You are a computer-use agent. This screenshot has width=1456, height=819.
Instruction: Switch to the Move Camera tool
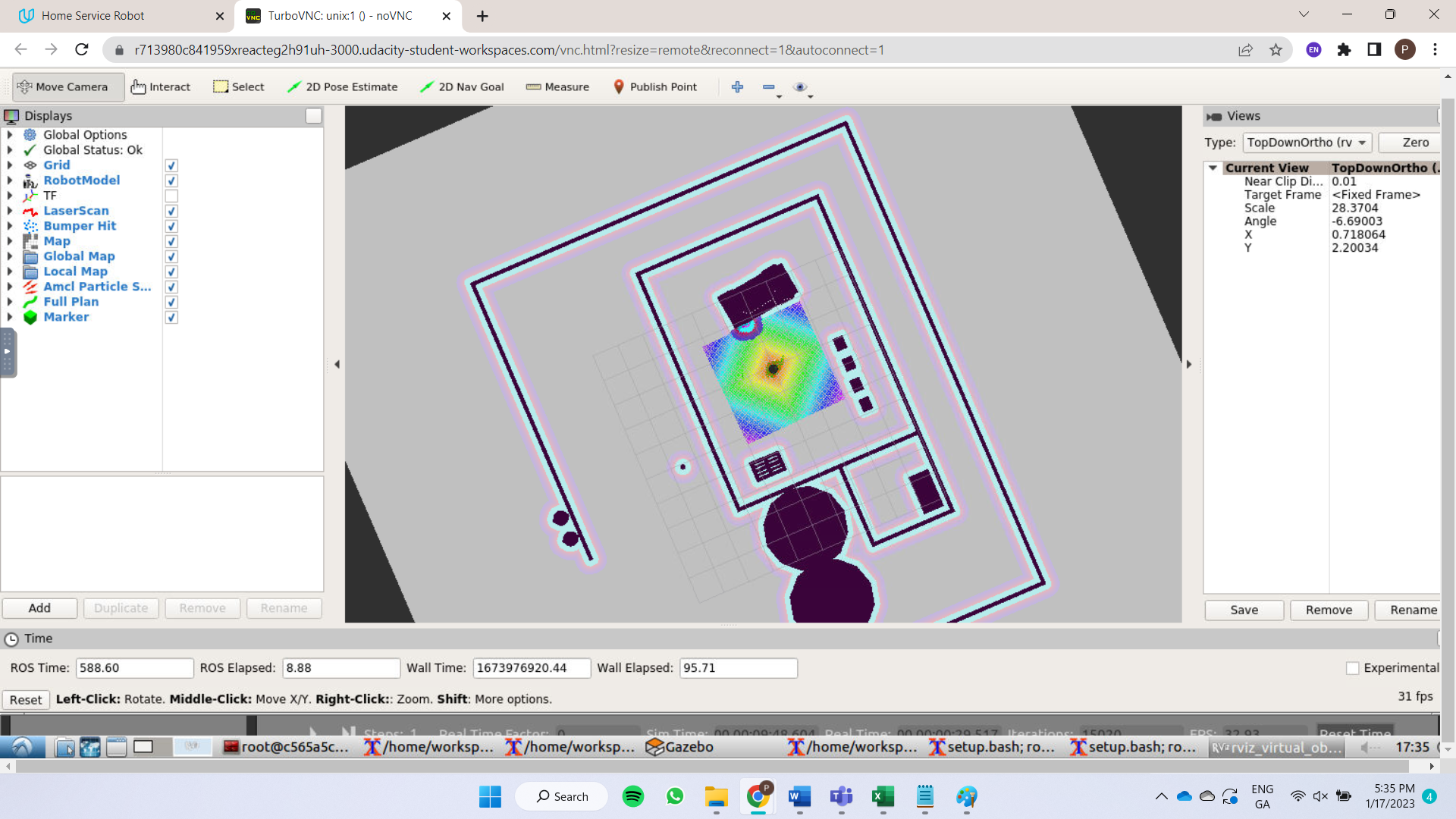click(67, 86)
